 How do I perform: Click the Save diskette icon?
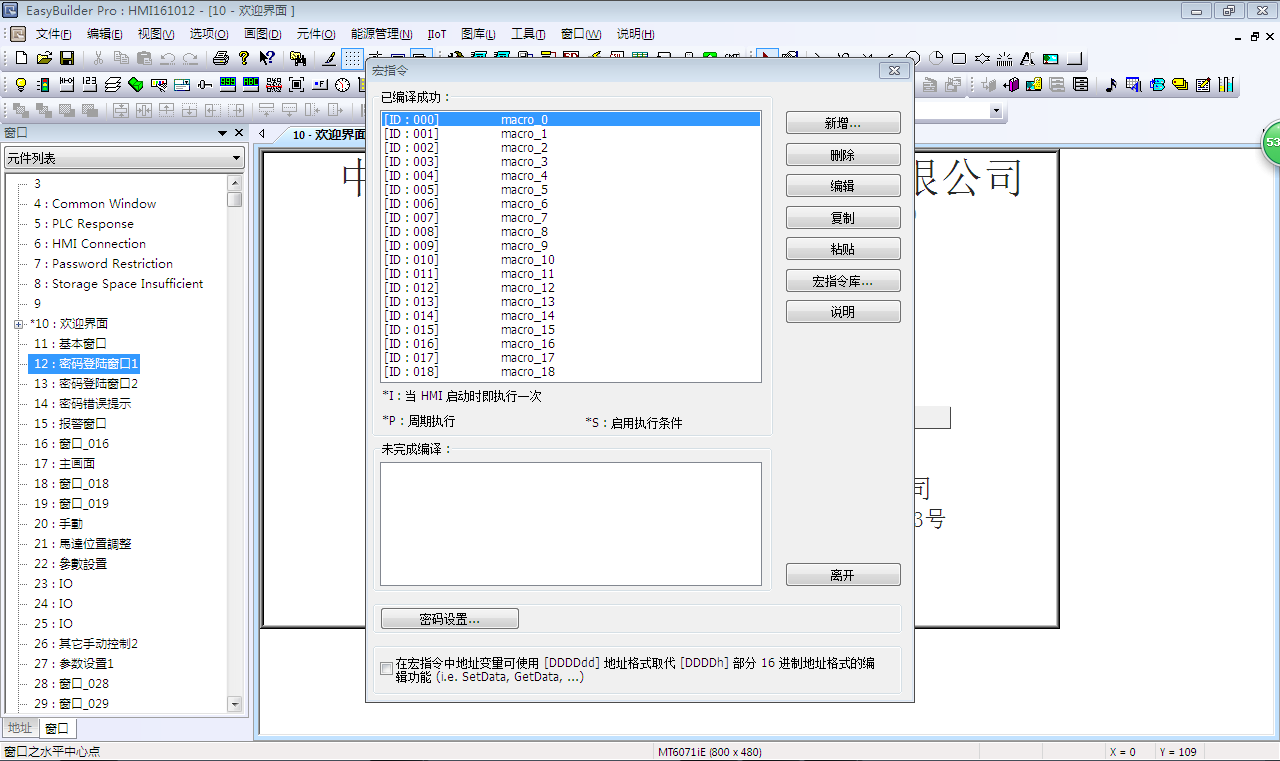[x=67, y=58]
